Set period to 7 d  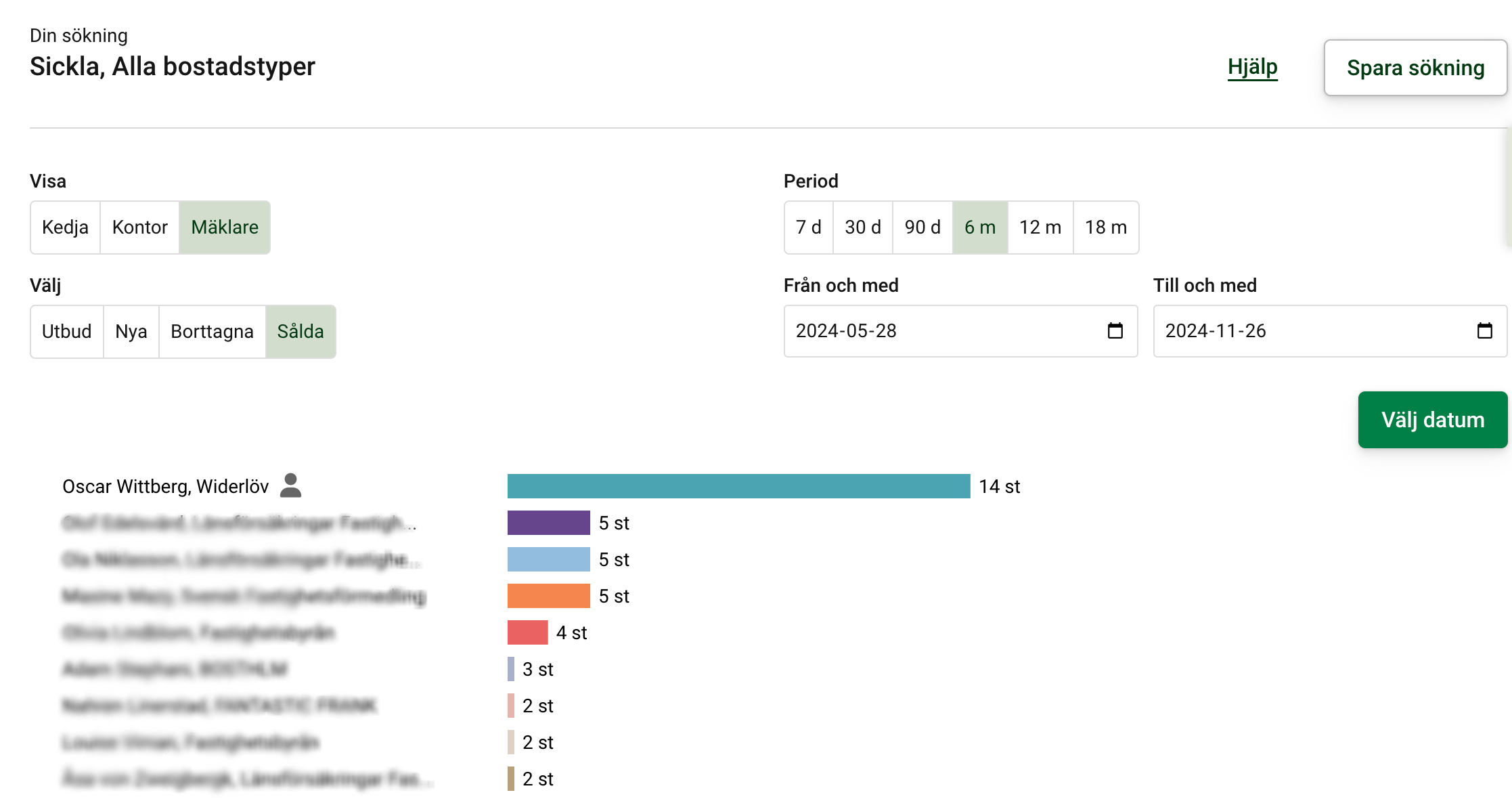coord(808,228)
